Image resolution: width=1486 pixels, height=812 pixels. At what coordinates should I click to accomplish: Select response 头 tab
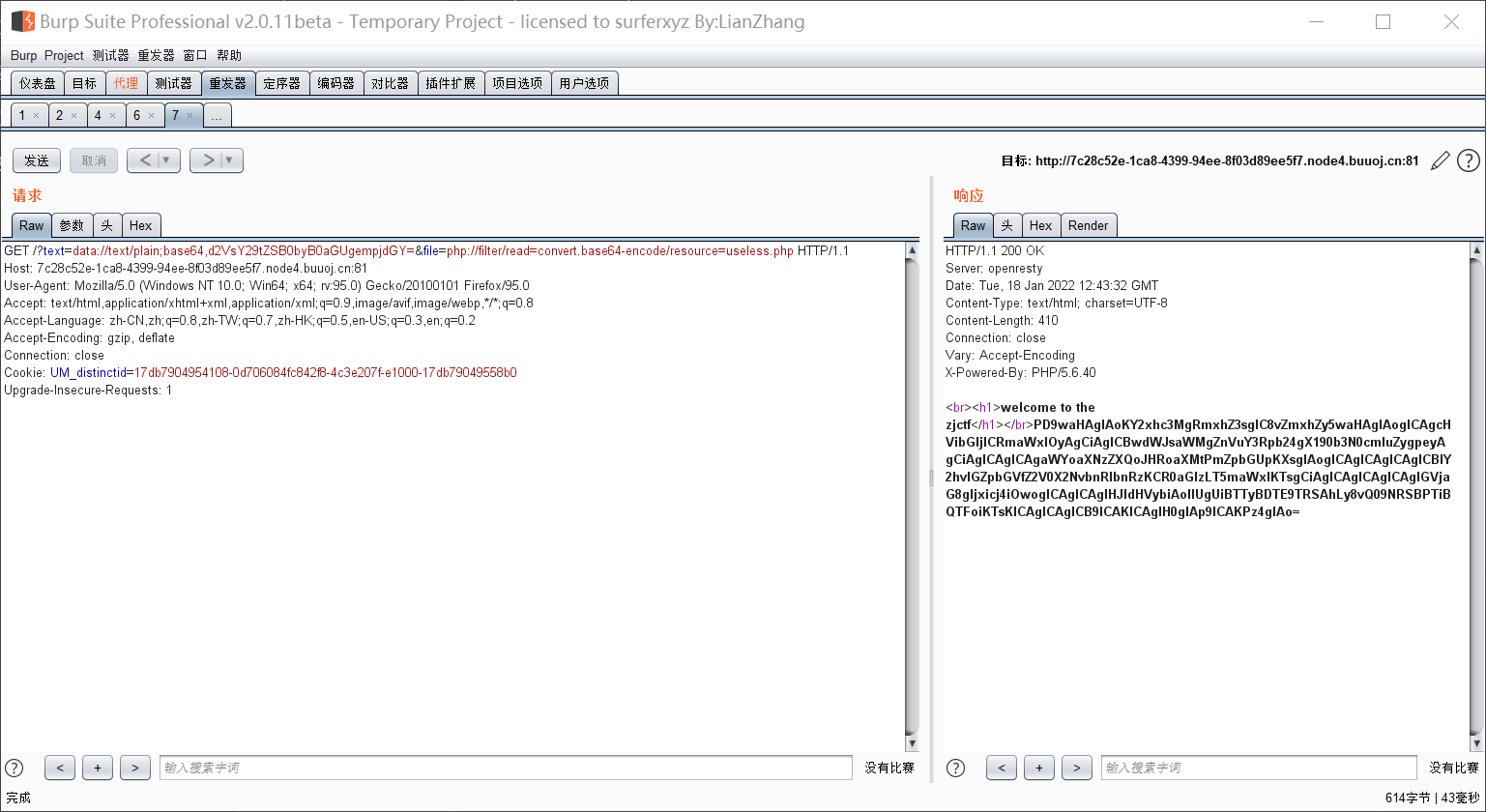coord(1007,225)
